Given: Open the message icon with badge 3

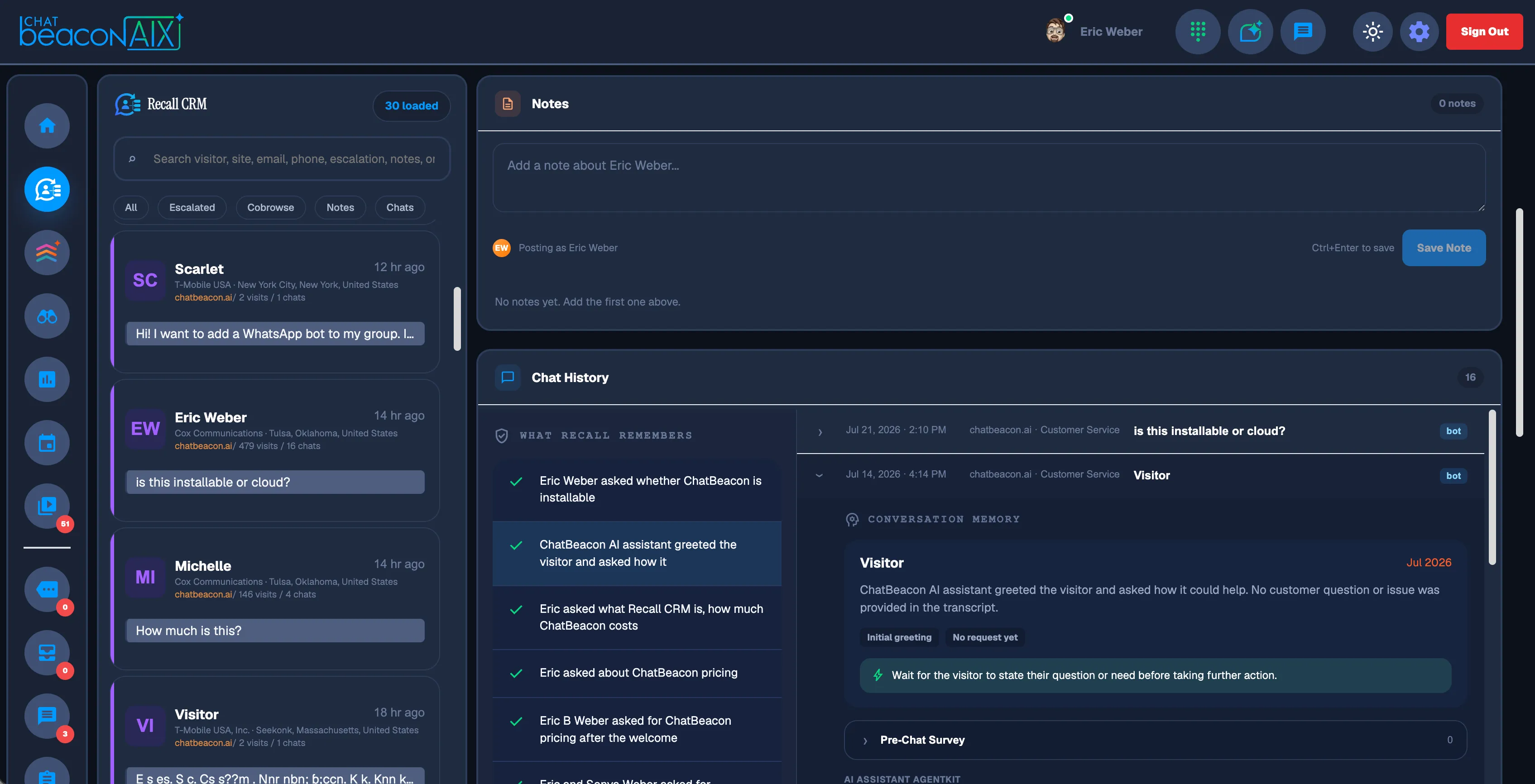Looking at the screenshot, I should point(47,716).
